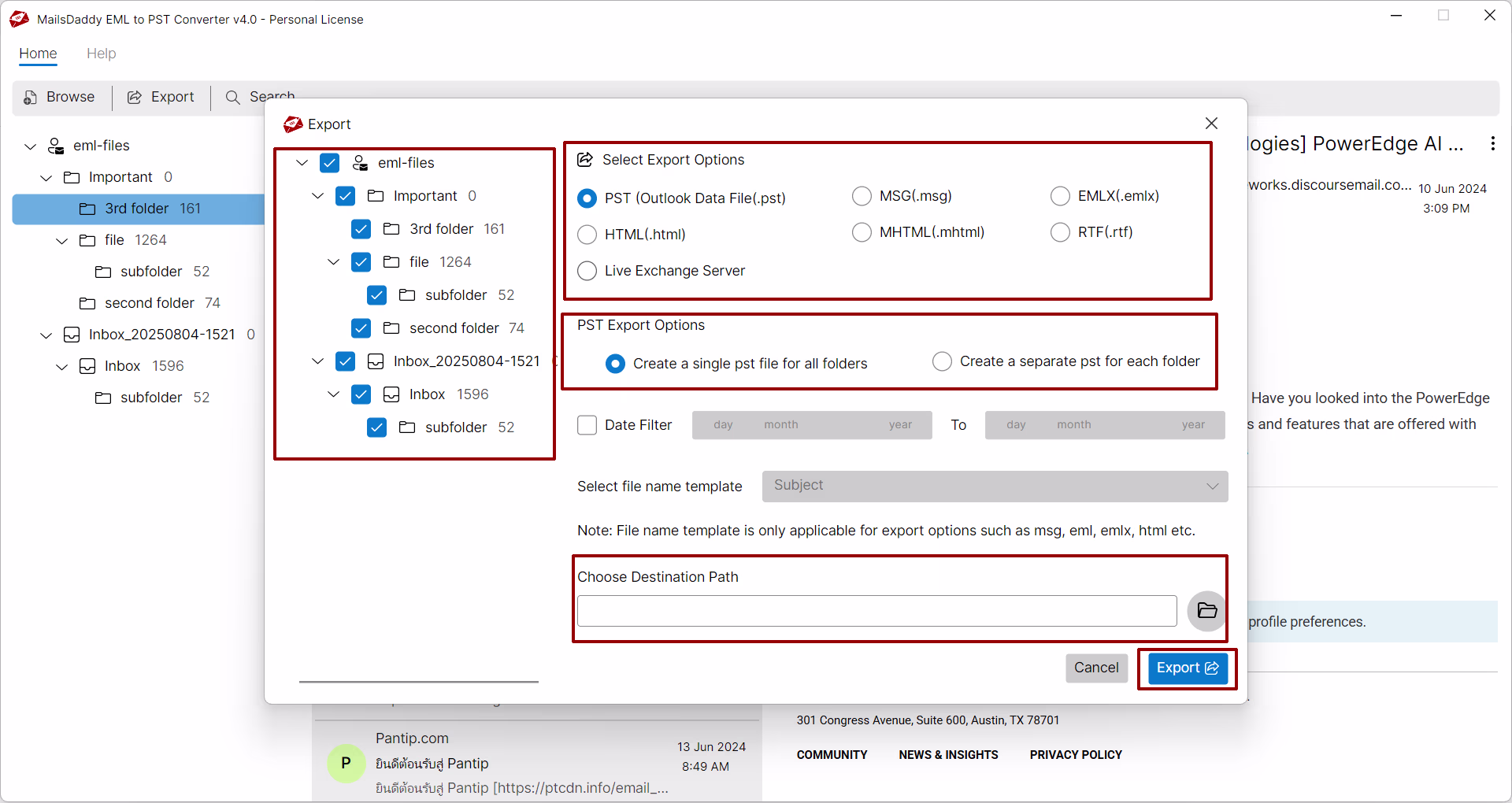The image size is (1512, 803).
Task: Select PST (Outlook Data File) radio button
Action: pos(587,198)
